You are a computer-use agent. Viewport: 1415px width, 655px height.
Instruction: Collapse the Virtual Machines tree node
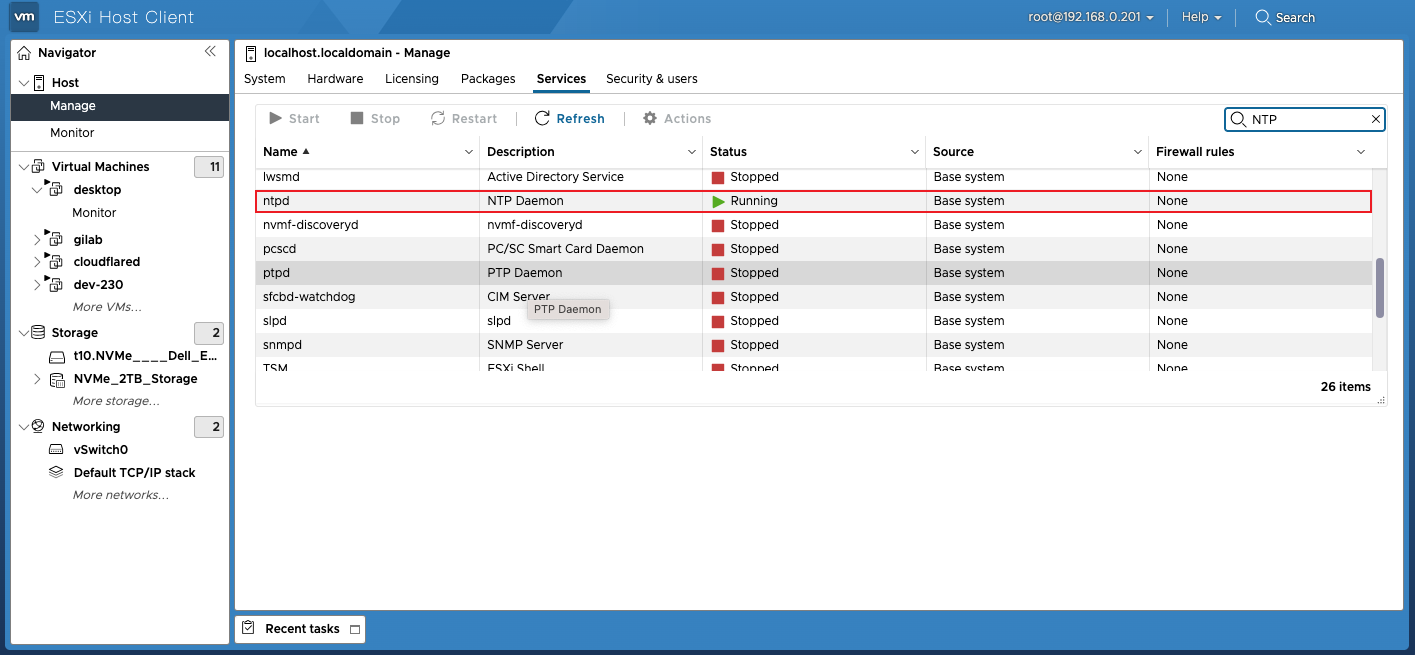(24, 167)
